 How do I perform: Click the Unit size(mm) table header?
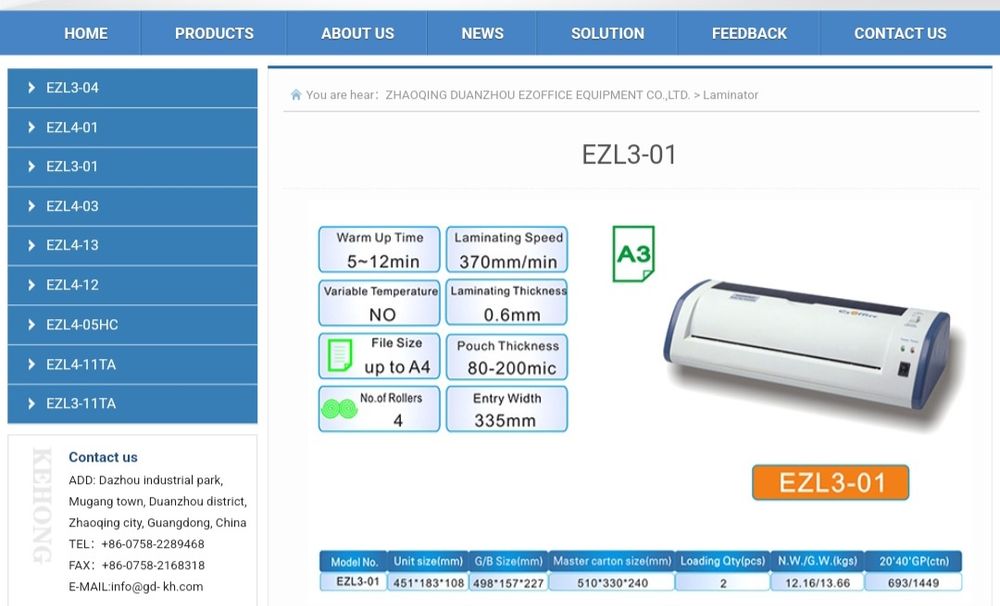[x=428, y=561]
